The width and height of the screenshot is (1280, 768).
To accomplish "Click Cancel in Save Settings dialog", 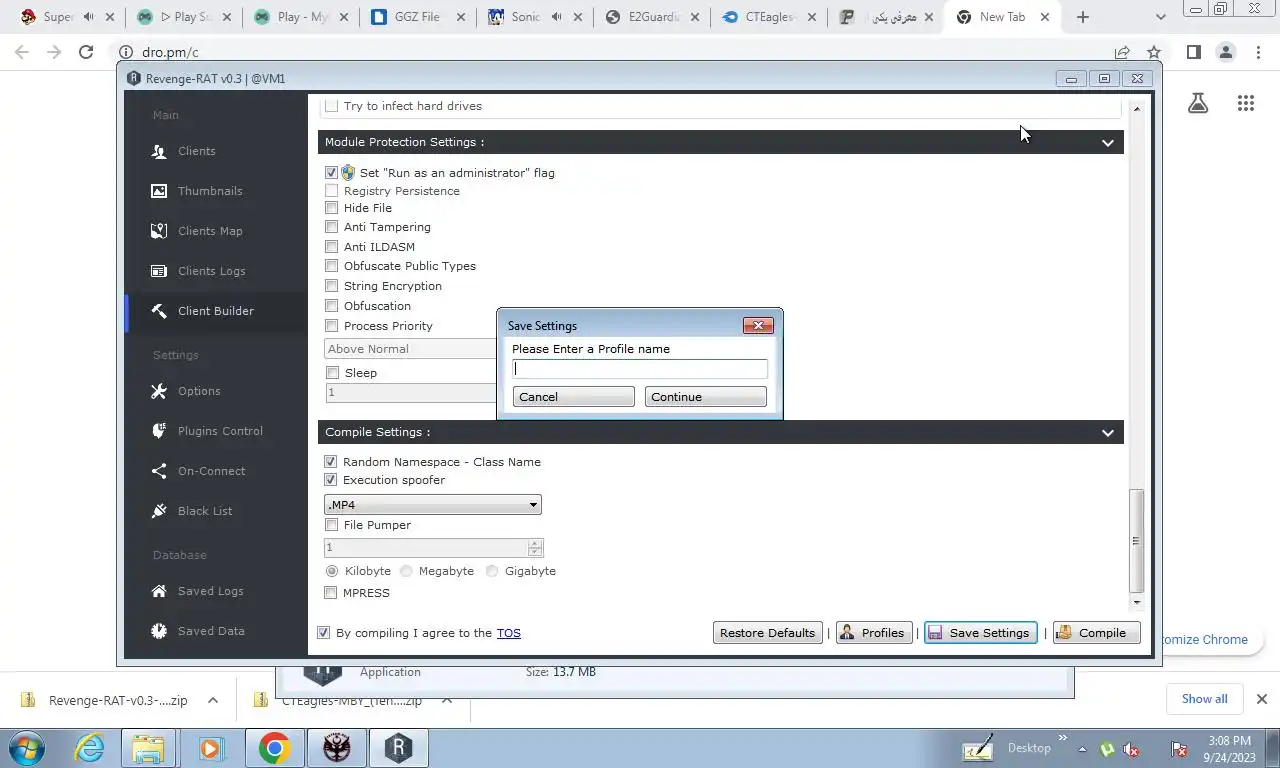I will click(x=573, y=397).
